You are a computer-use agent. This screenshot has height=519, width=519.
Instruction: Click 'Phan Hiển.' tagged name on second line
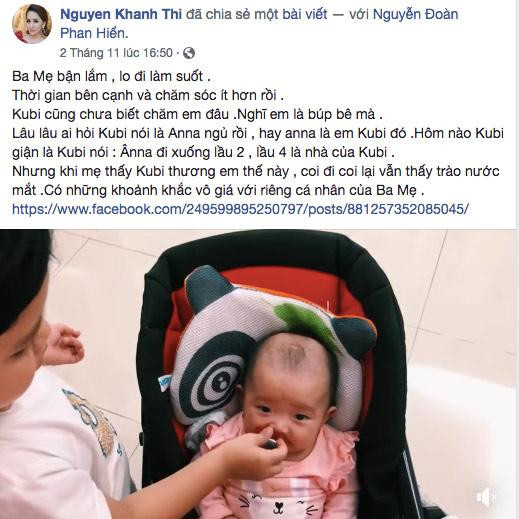tap(94, 33)
